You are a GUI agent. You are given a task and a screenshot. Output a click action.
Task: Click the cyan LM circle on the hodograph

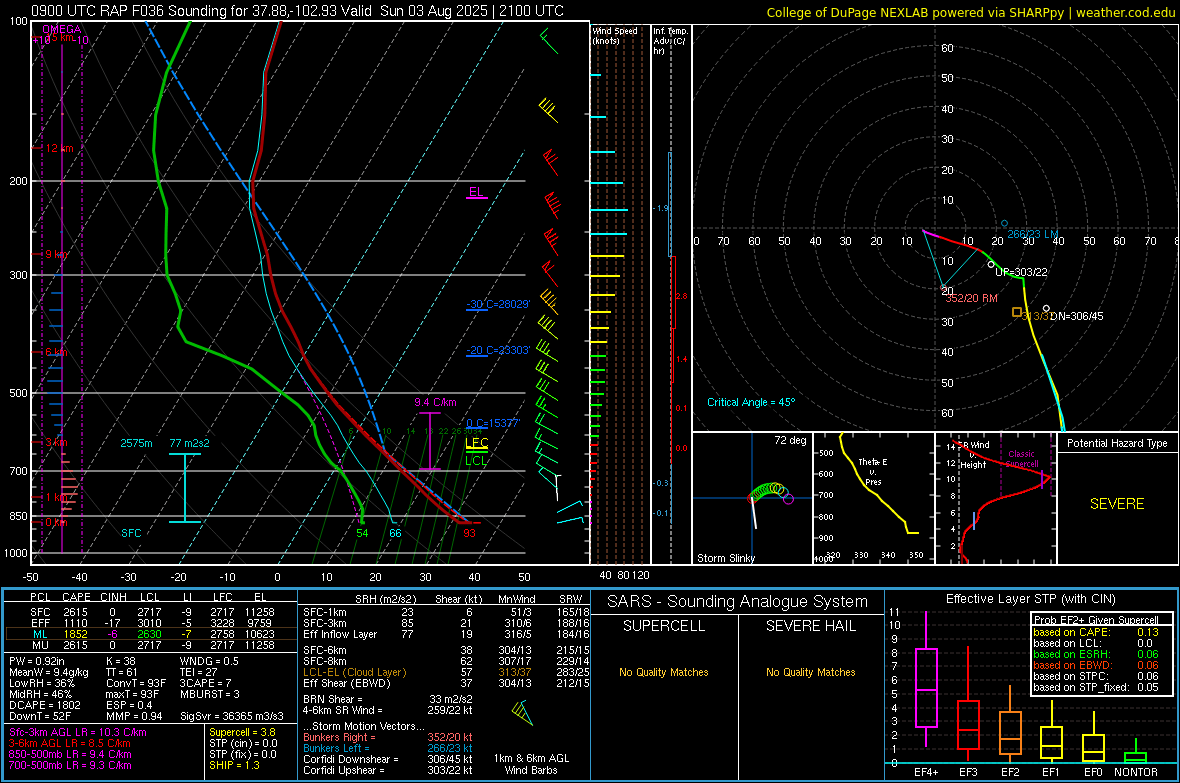click(x=1004, y=224)
